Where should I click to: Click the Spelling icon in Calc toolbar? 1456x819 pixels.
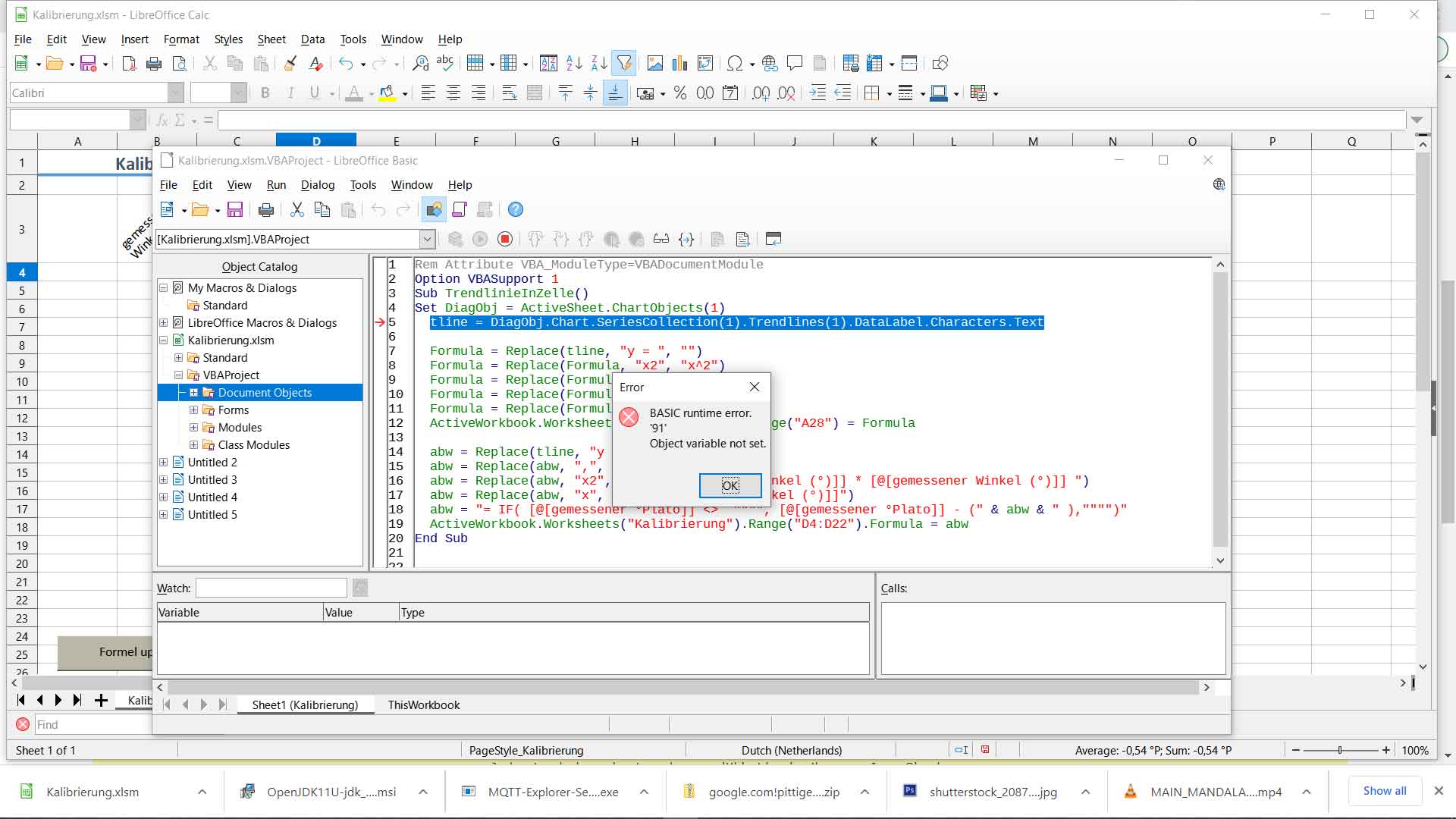445,64
